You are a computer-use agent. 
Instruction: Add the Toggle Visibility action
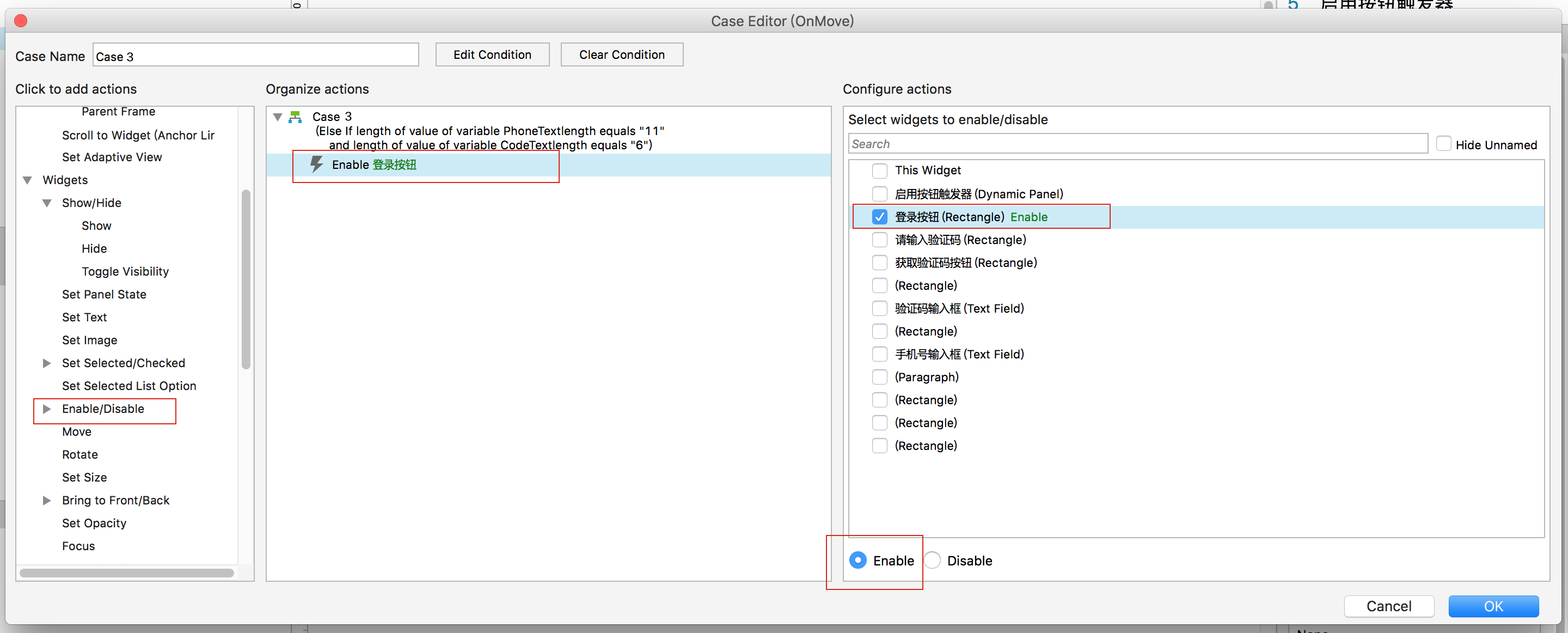125,272
